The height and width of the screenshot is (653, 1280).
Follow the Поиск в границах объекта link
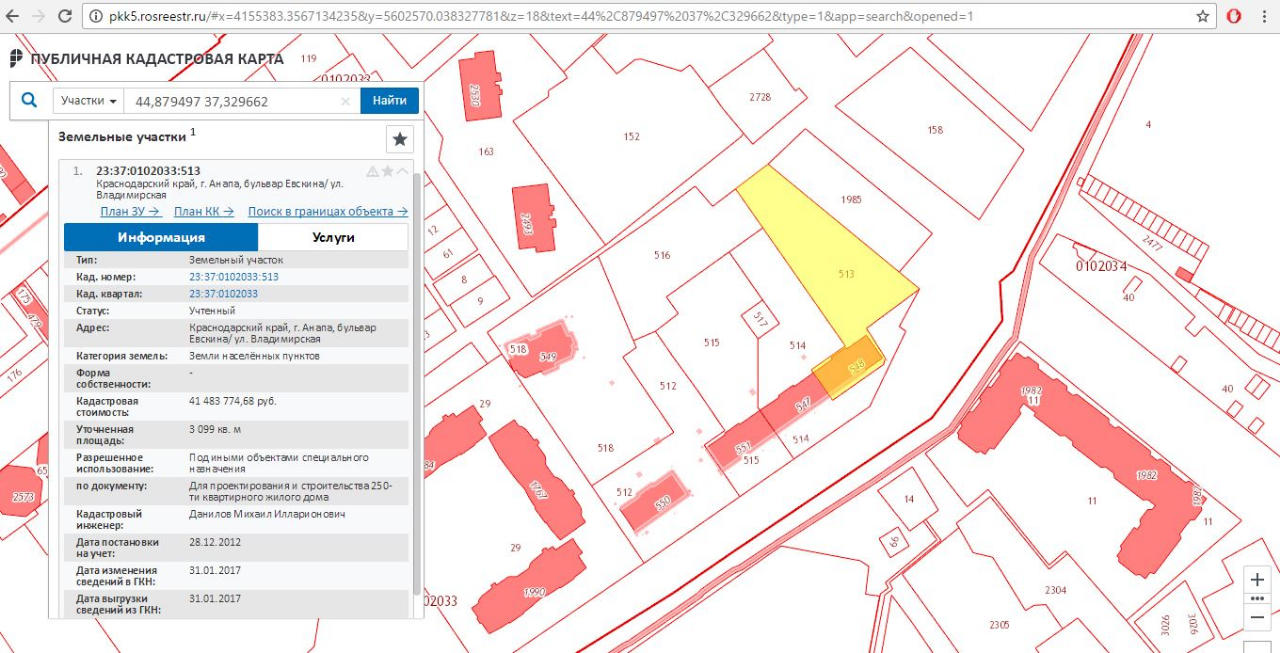327,211
